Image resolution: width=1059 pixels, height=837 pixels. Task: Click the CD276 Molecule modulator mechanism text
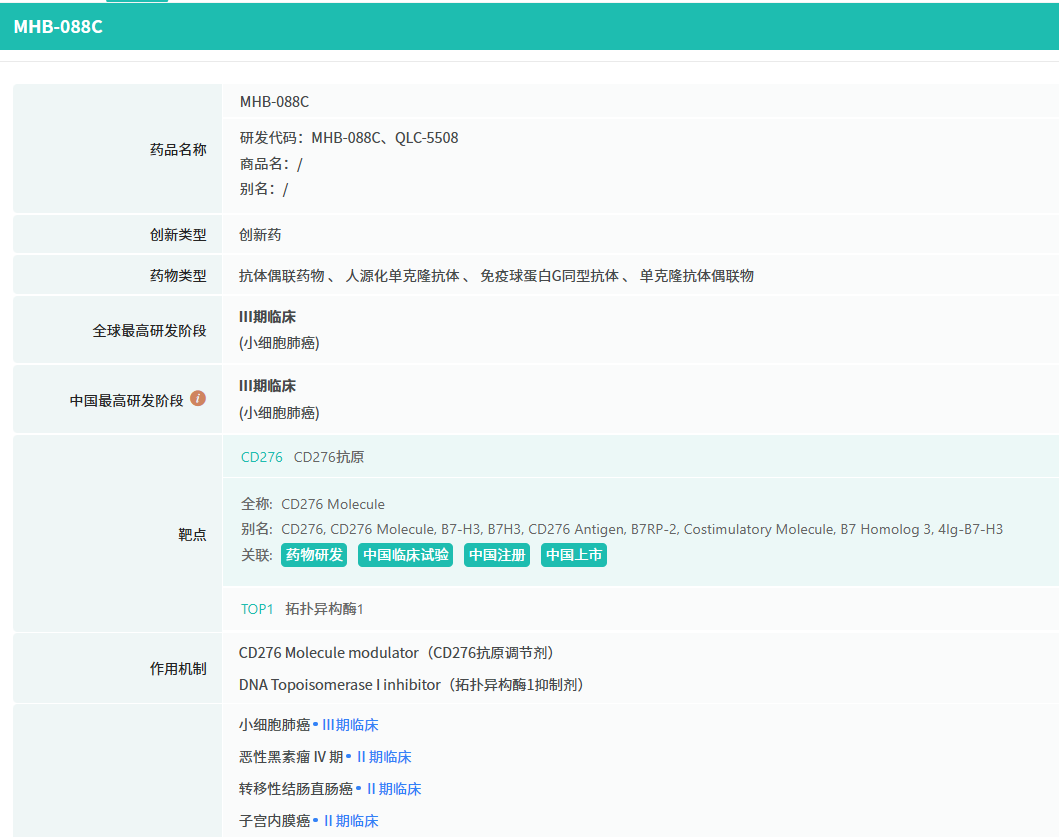tap(328, 653)
